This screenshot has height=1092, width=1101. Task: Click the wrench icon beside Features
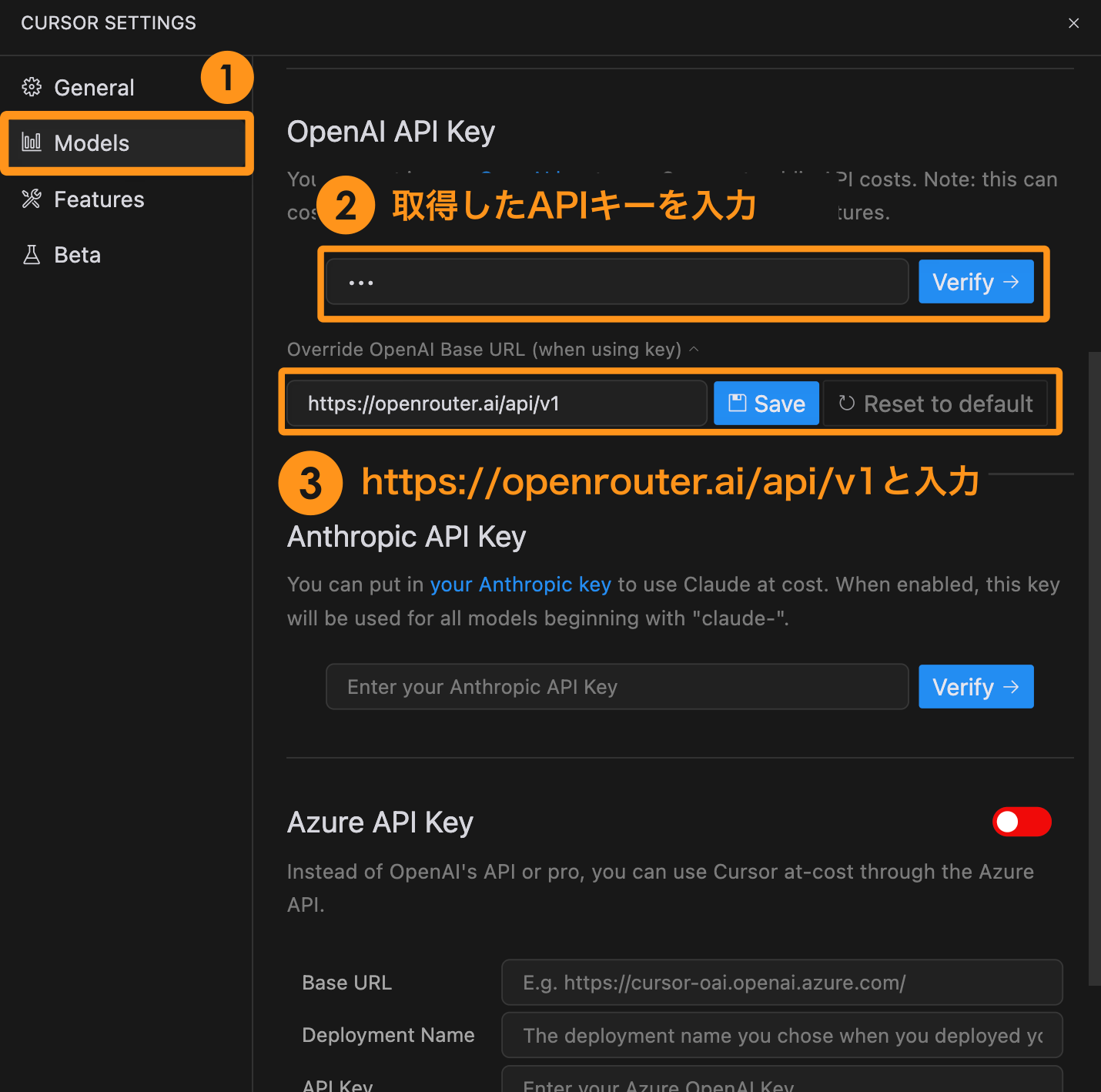32,199
